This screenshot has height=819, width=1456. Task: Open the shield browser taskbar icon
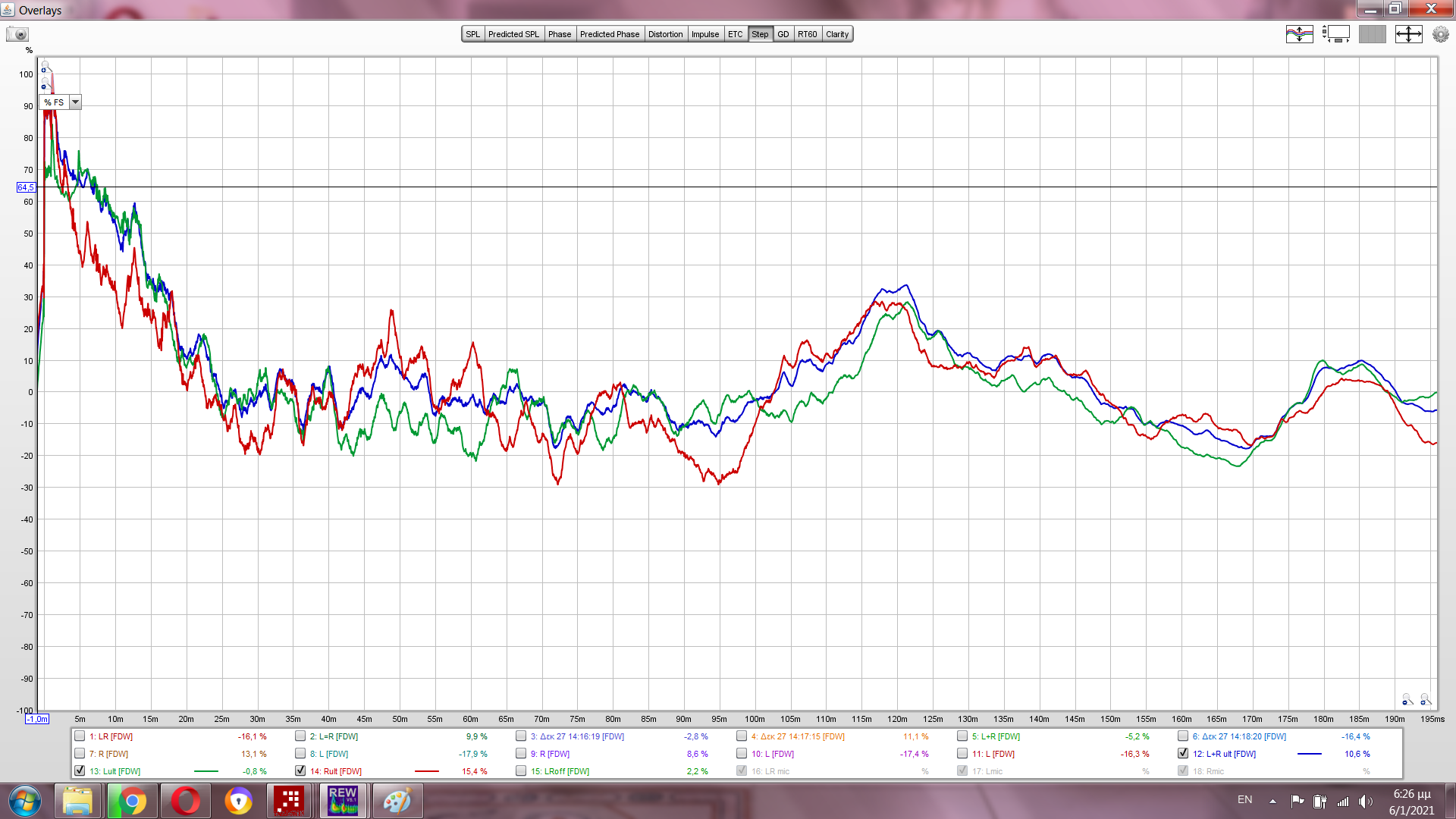[x=238, y=801]
